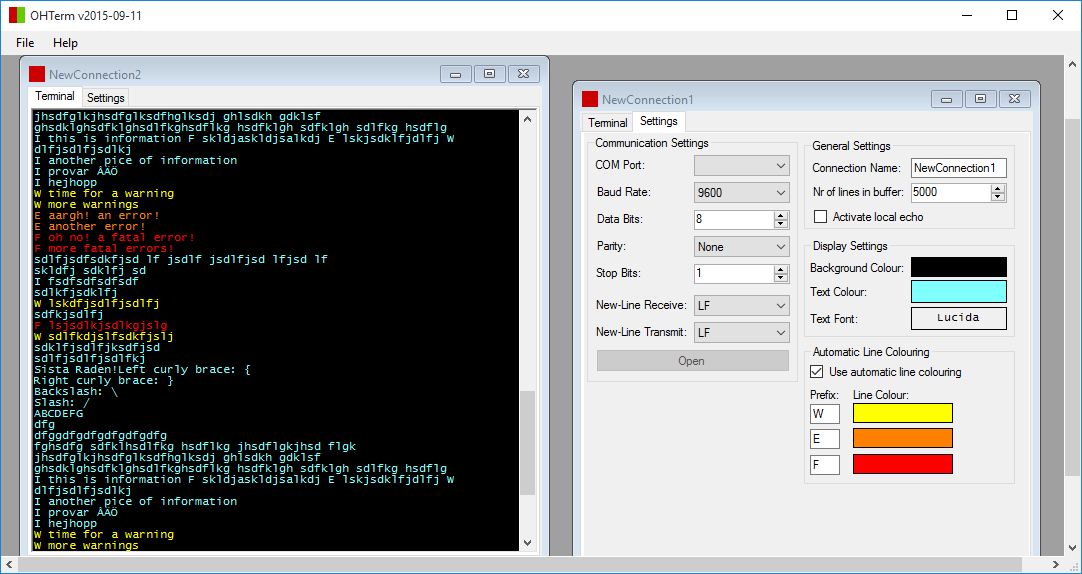Viewport: 1082px width, 574px height.
Task: Expand the Parity dropdown
Action: pos(741,246)
